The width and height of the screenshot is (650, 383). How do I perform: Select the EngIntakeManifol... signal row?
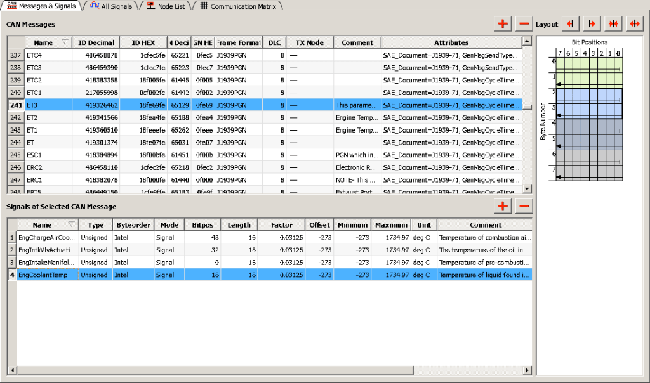coord(274,262)
